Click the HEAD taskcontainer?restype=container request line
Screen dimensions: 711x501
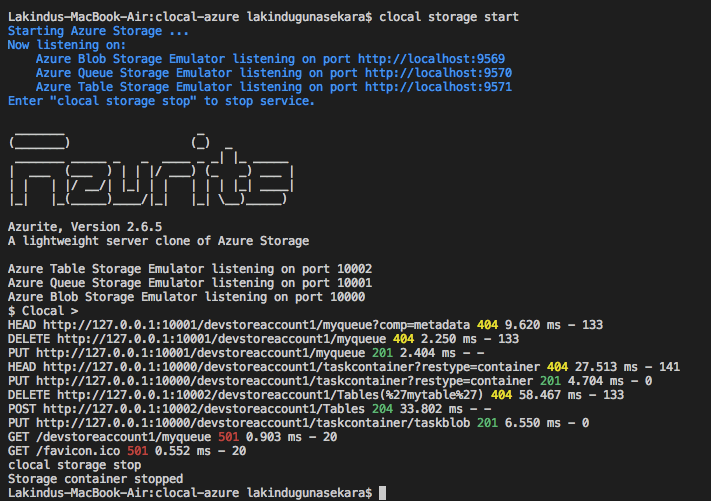[344, 368]
